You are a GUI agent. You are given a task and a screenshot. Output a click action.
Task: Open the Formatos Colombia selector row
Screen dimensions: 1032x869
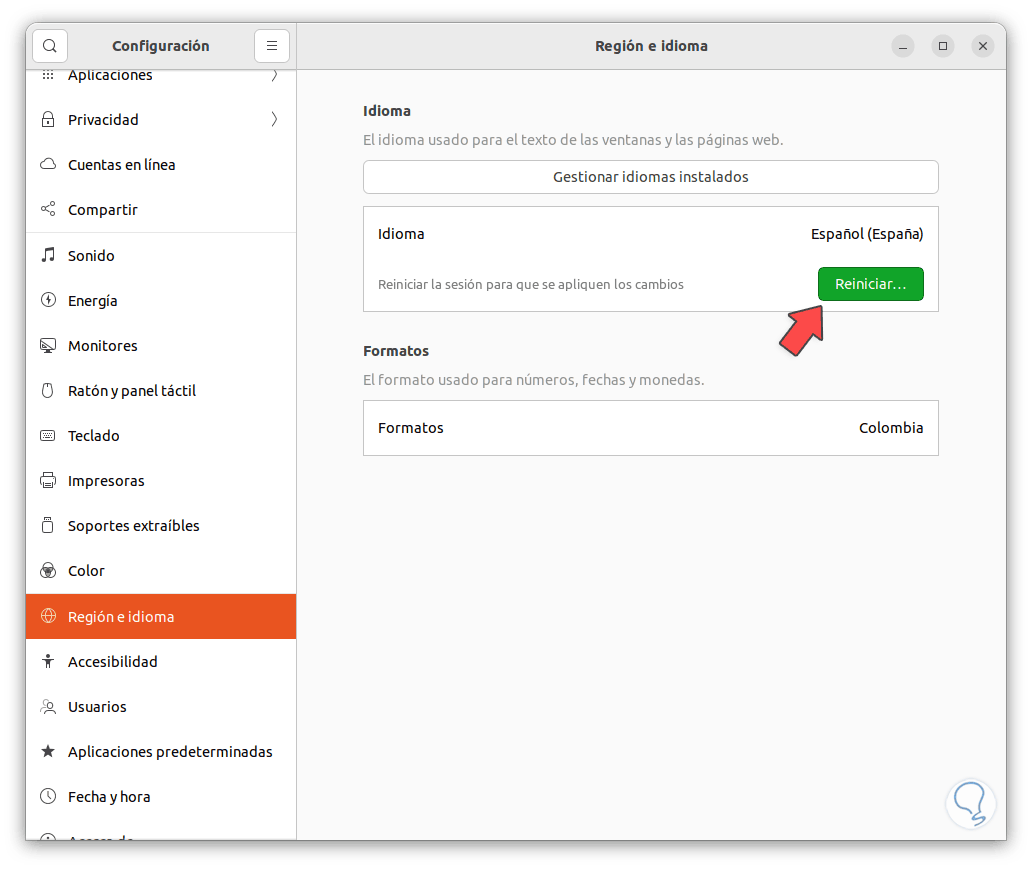[650, 428]
